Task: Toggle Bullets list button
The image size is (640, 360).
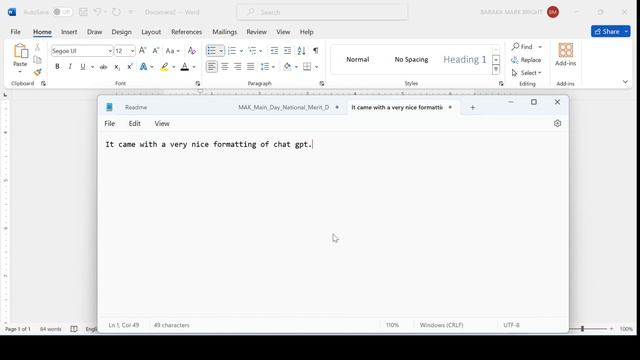Action: pos(211,51)
